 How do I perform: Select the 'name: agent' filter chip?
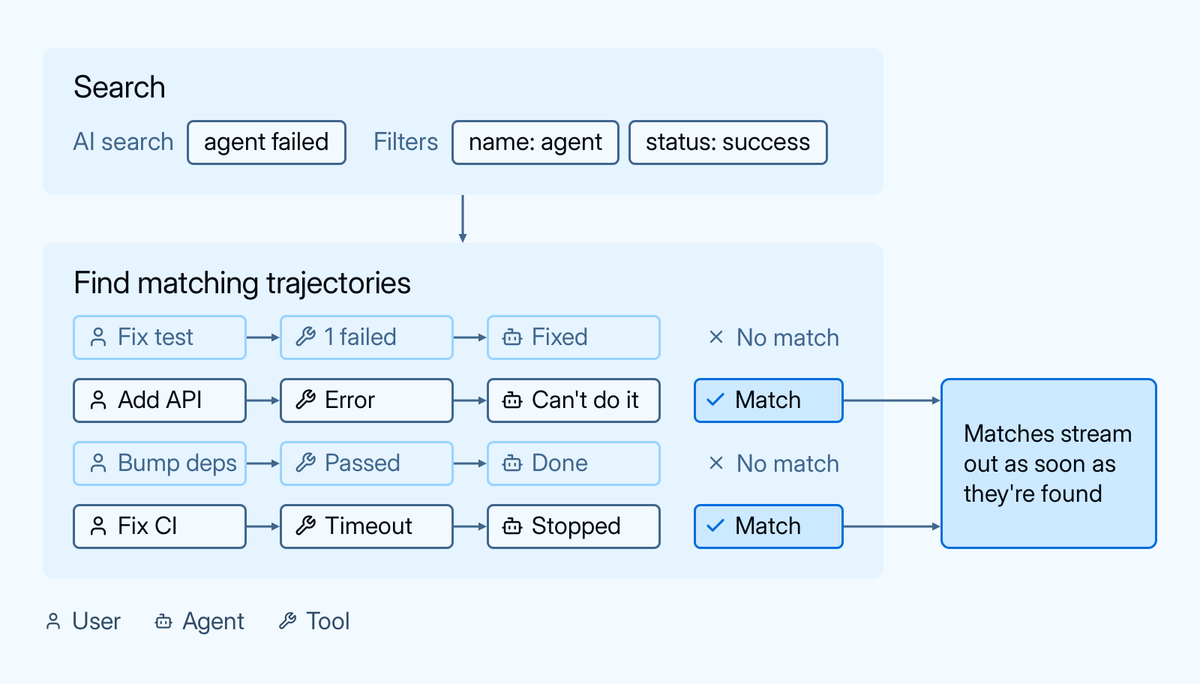[535, 143]
